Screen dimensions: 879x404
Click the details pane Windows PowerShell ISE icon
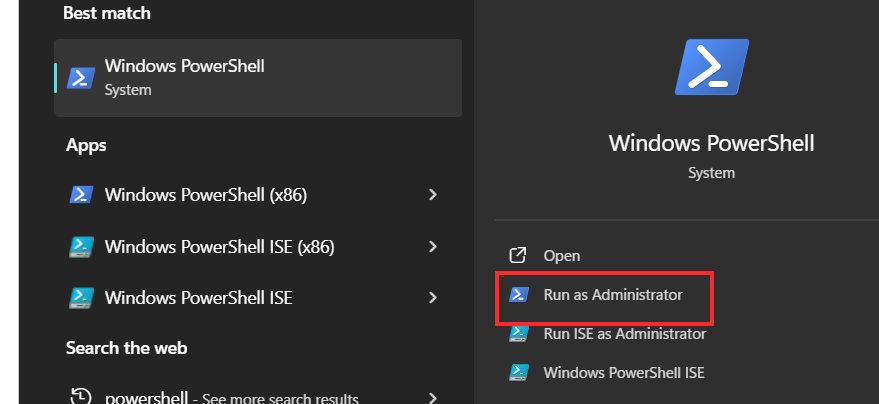[x=519, y=373]
